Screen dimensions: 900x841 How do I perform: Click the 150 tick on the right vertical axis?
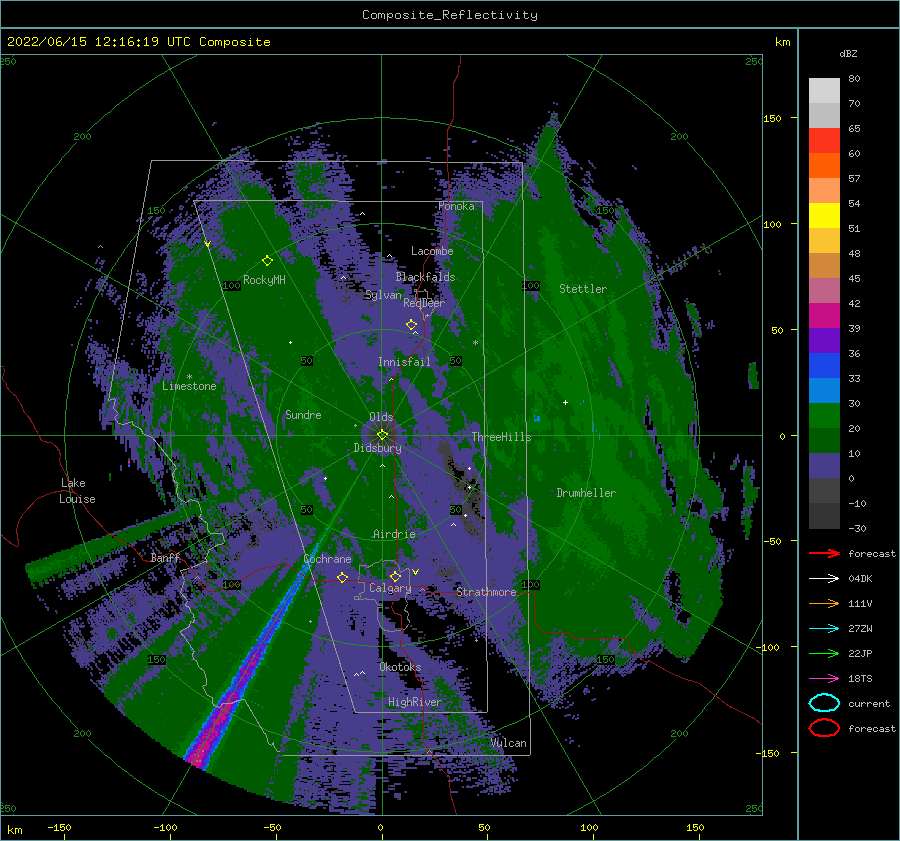[x=772, y=118]
